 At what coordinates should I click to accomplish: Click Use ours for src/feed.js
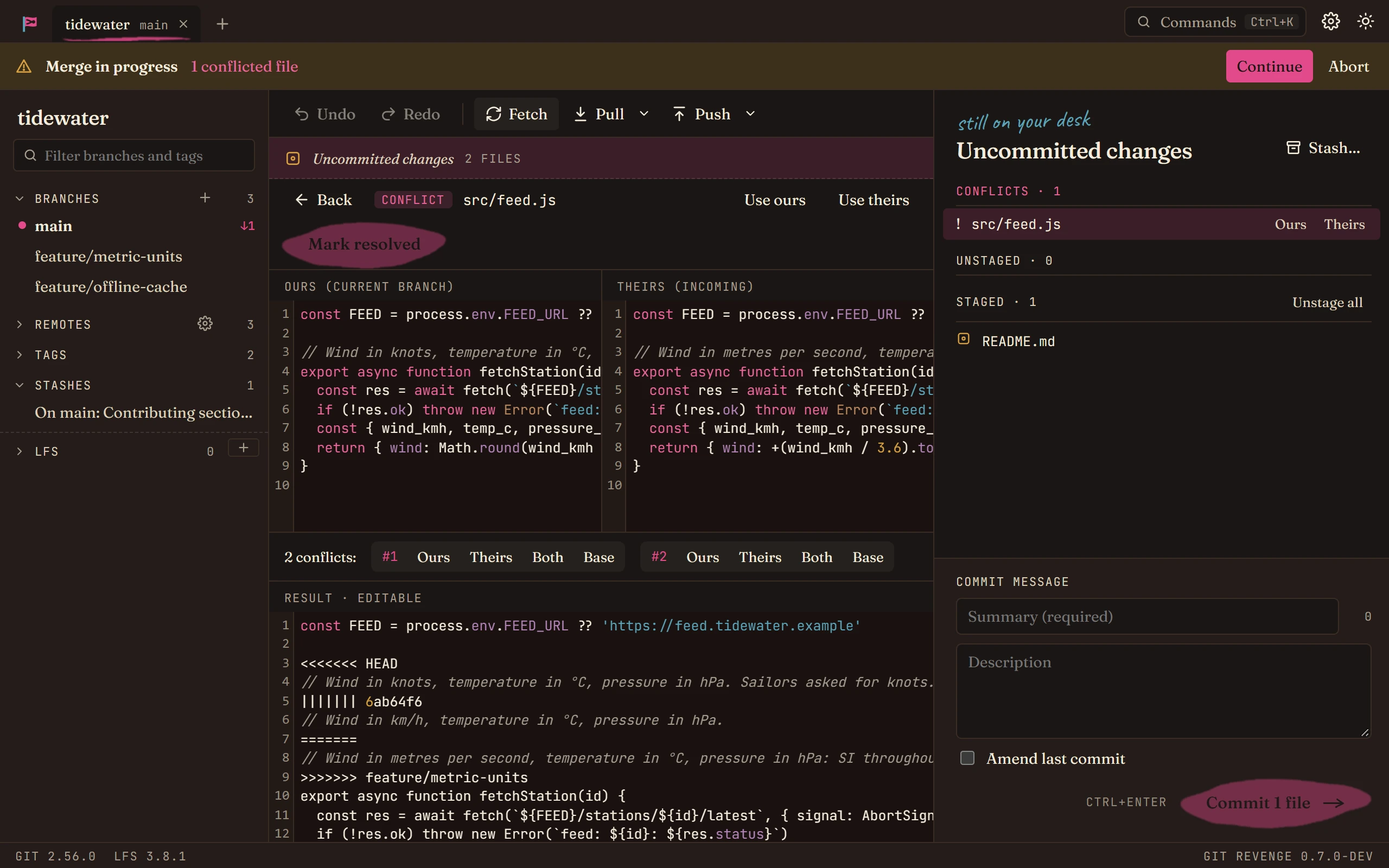tap(775, 200)
